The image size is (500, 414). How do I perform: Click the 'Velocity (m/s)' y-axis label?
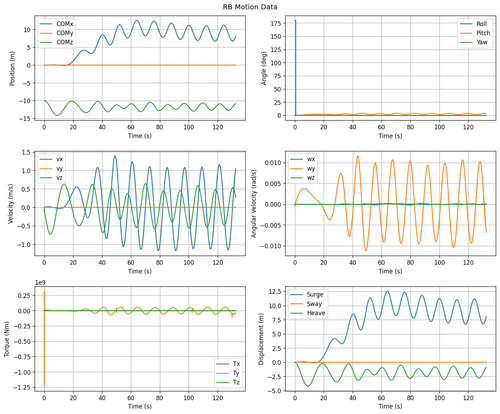tap(10, 203)
